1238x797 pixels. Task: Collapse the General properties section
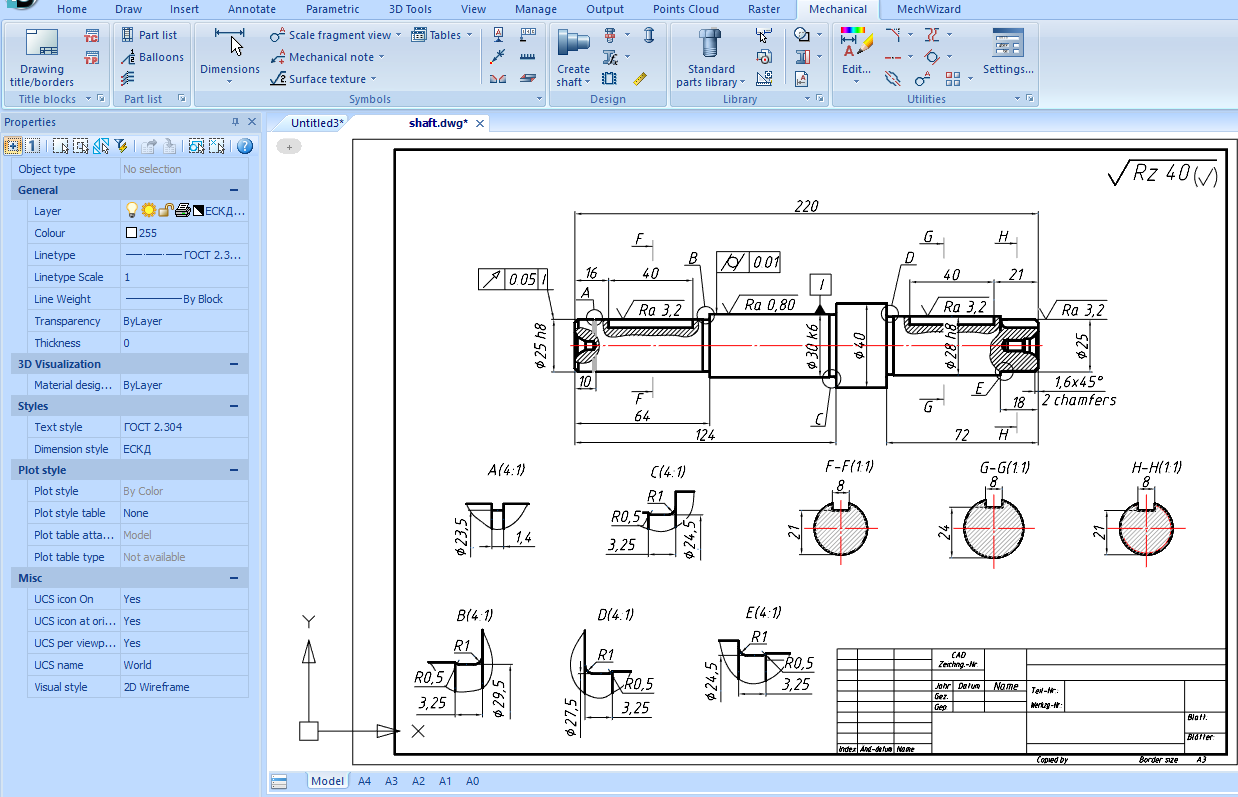coord(233,190)
